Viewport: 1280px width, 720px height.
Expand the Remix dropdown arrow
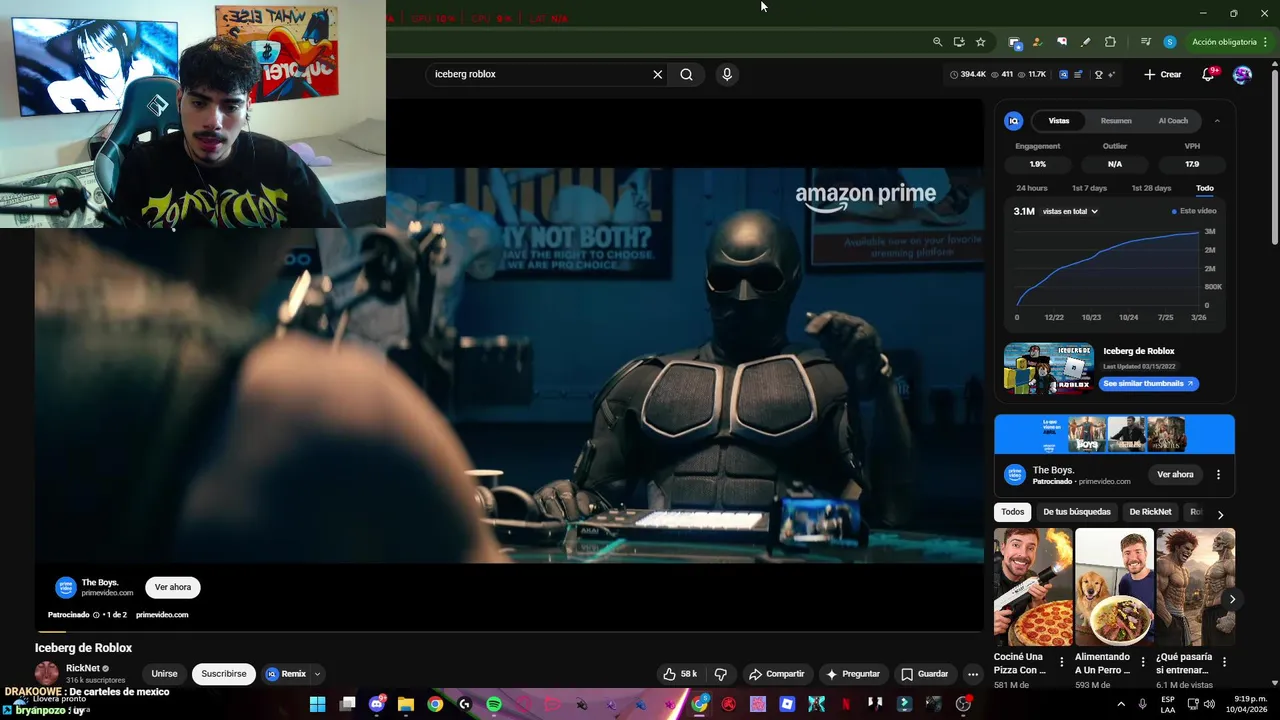[317, 674]
